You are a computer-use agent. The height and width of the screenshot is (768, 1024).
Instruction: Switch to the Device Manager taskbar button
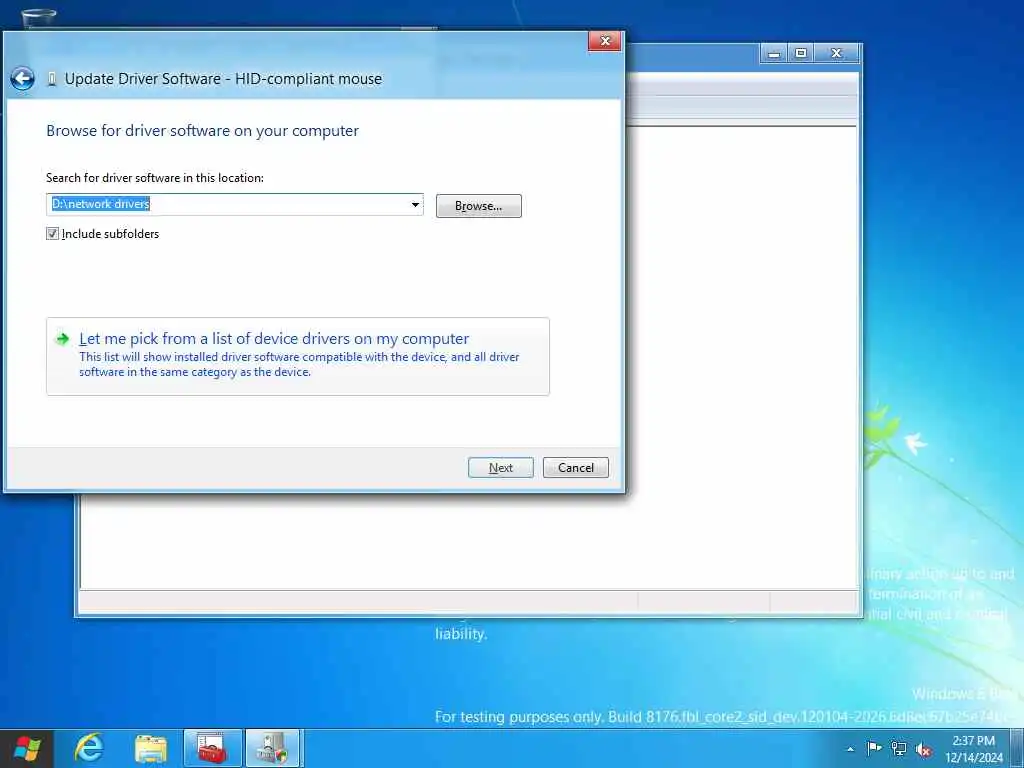click(x=272, y=748)
